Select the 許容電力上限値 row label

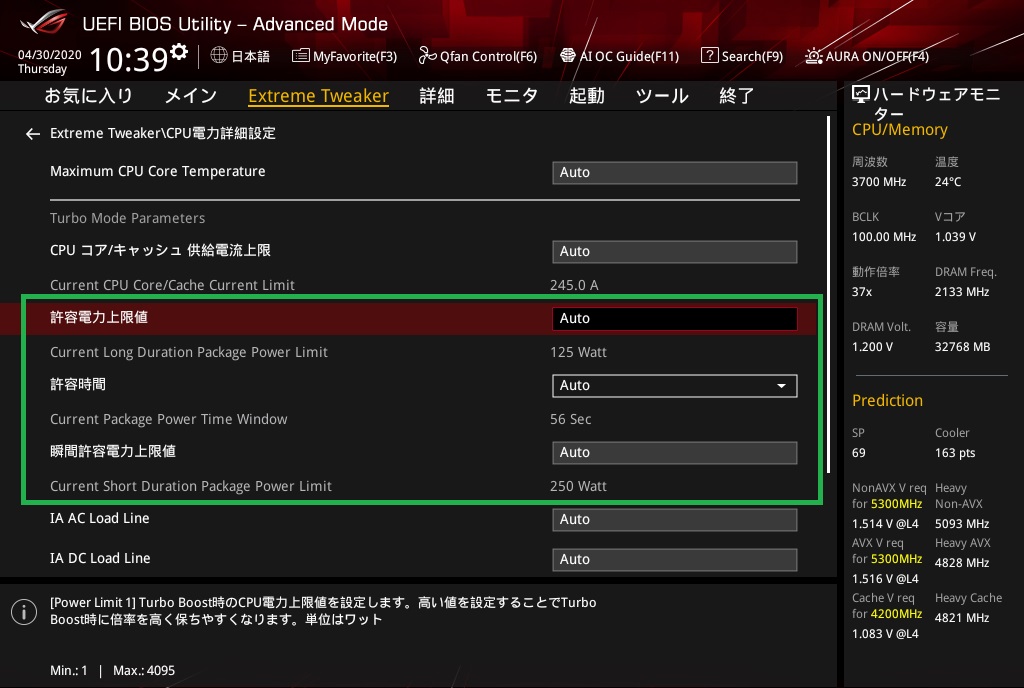click(x=99, y=317)
